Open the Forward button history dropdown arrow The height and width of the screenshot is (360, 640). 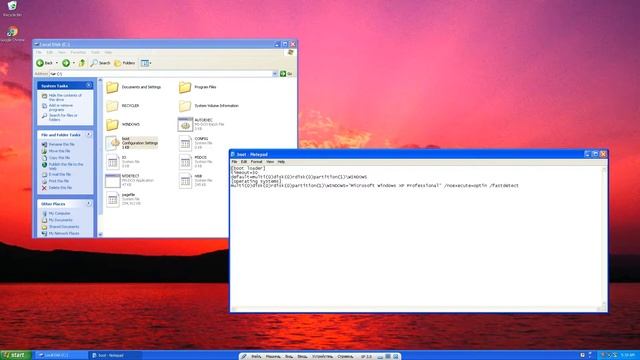[73, 63]
